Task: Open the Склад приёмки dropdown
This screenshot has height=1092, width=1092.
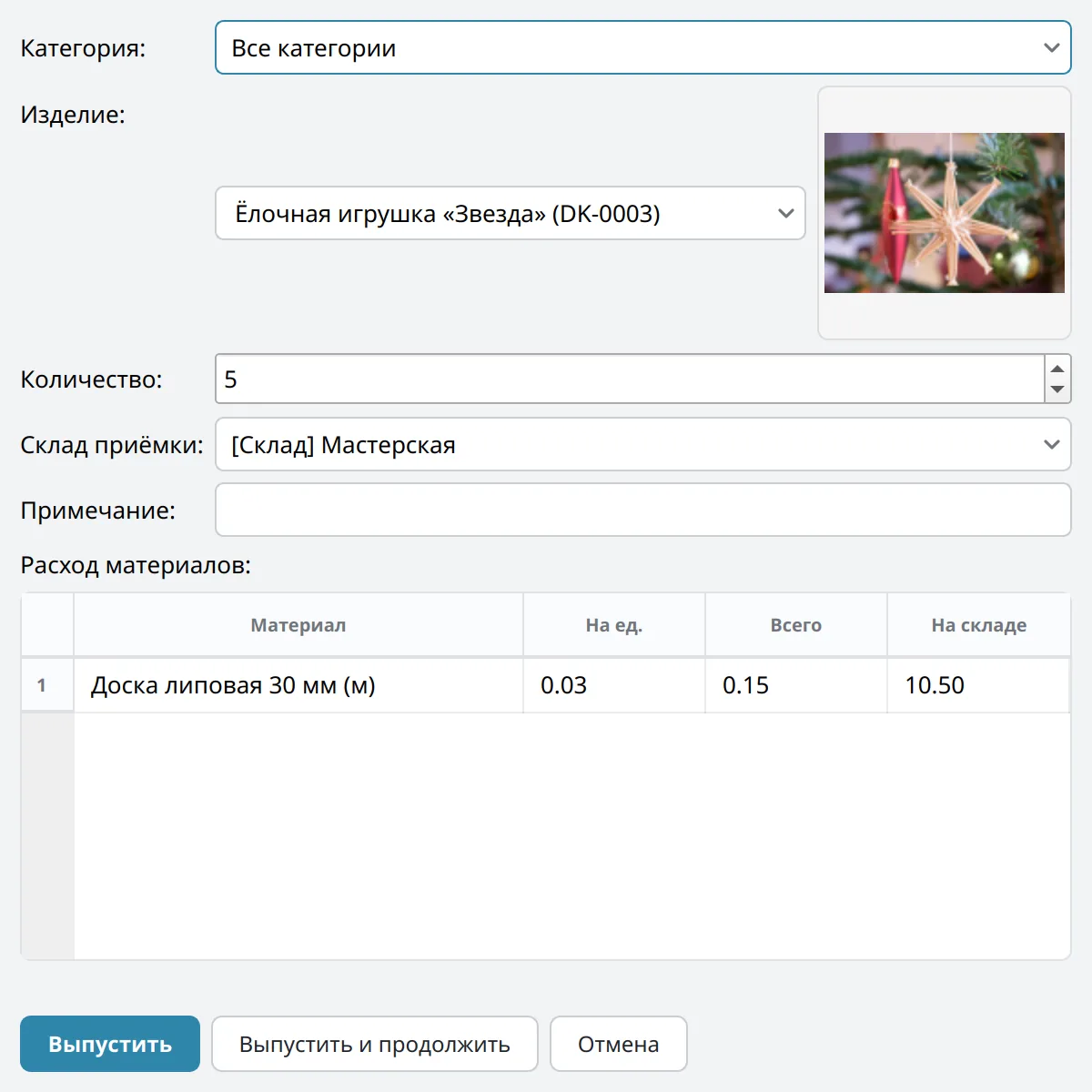Action: click(x=642, y=444)
